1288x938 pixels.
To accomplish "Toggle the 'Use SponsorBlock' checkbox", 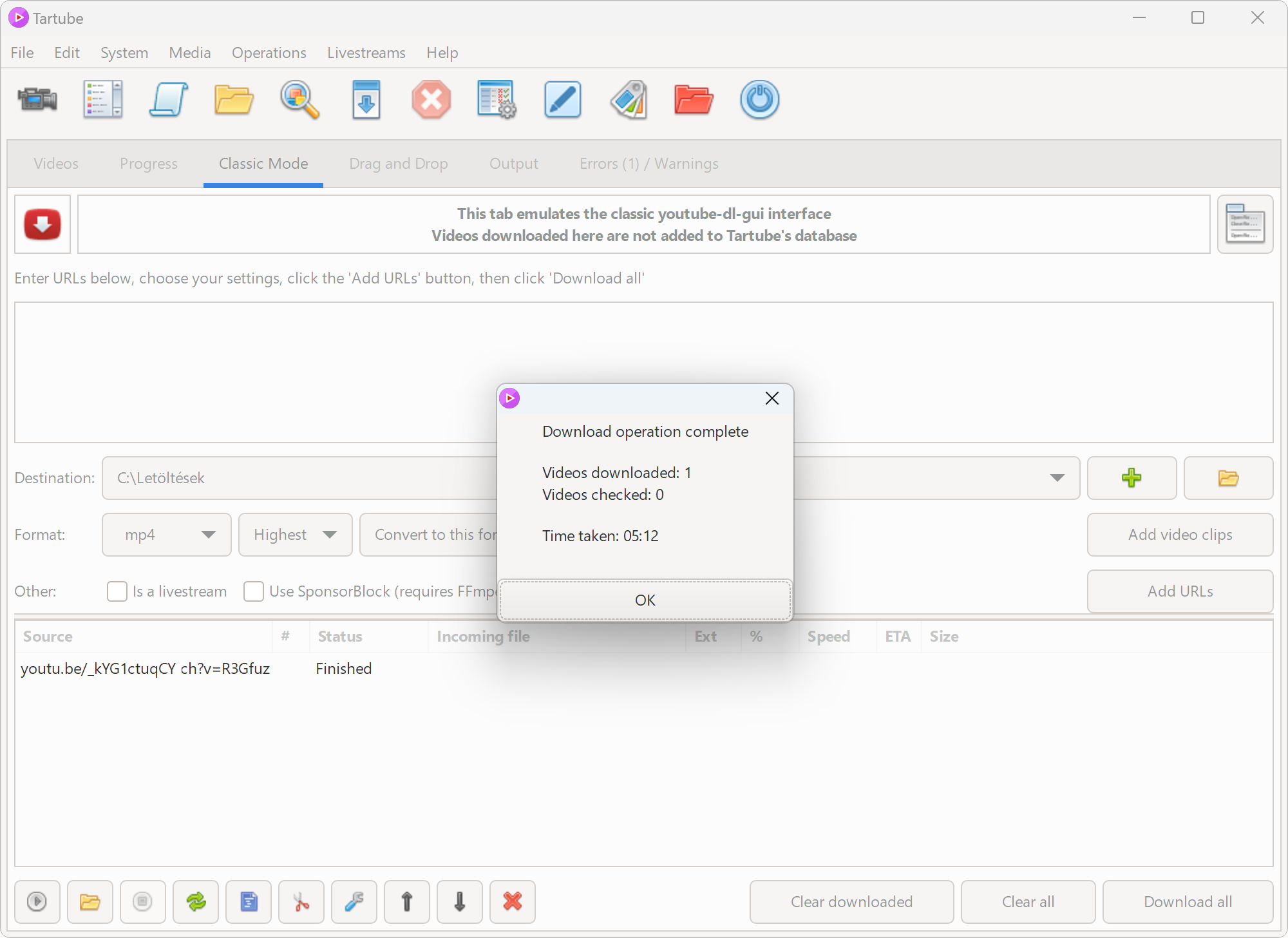I will click(x=254, y=591).
